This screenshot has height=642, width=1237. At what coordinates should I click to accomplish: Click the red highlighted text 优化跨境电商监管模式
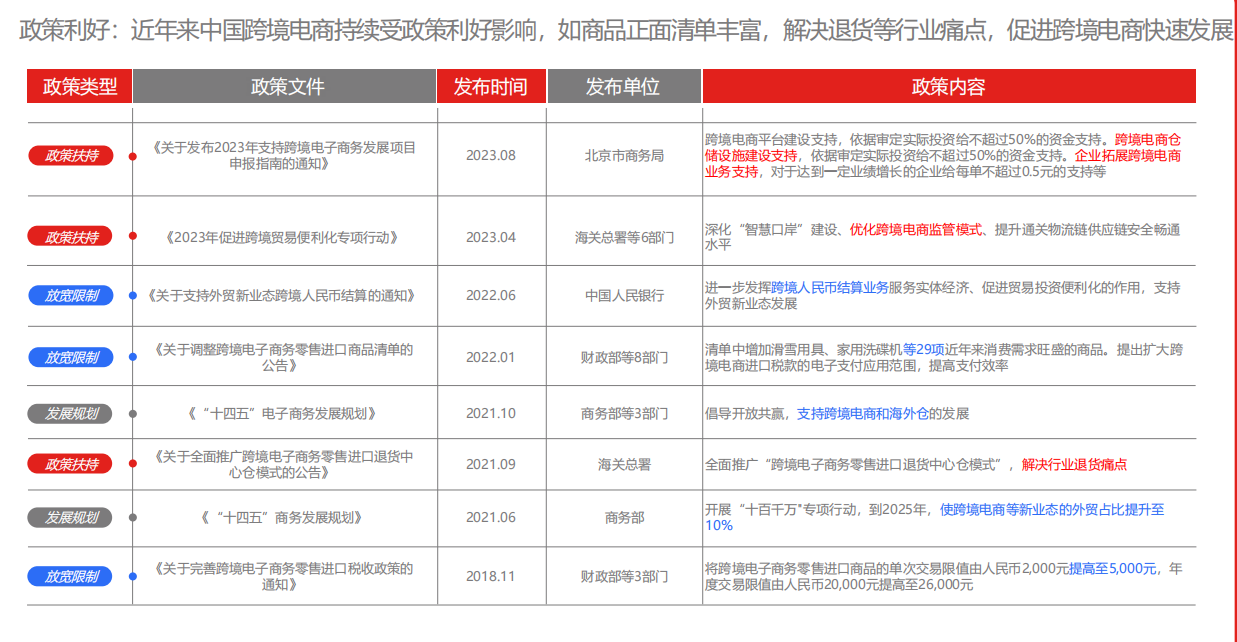tap(917, 229)
